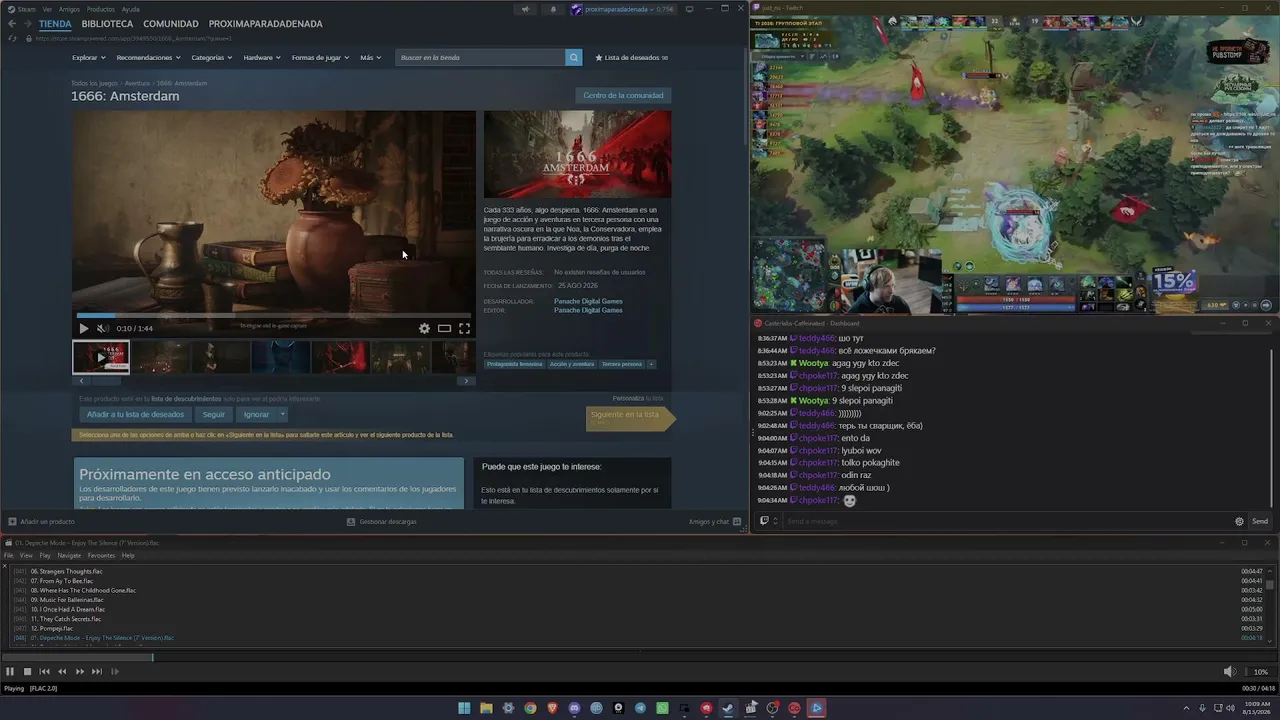Focus the 'Send a message' chat input
Screen dimensions: 1280x720
tap(1005, 521)
